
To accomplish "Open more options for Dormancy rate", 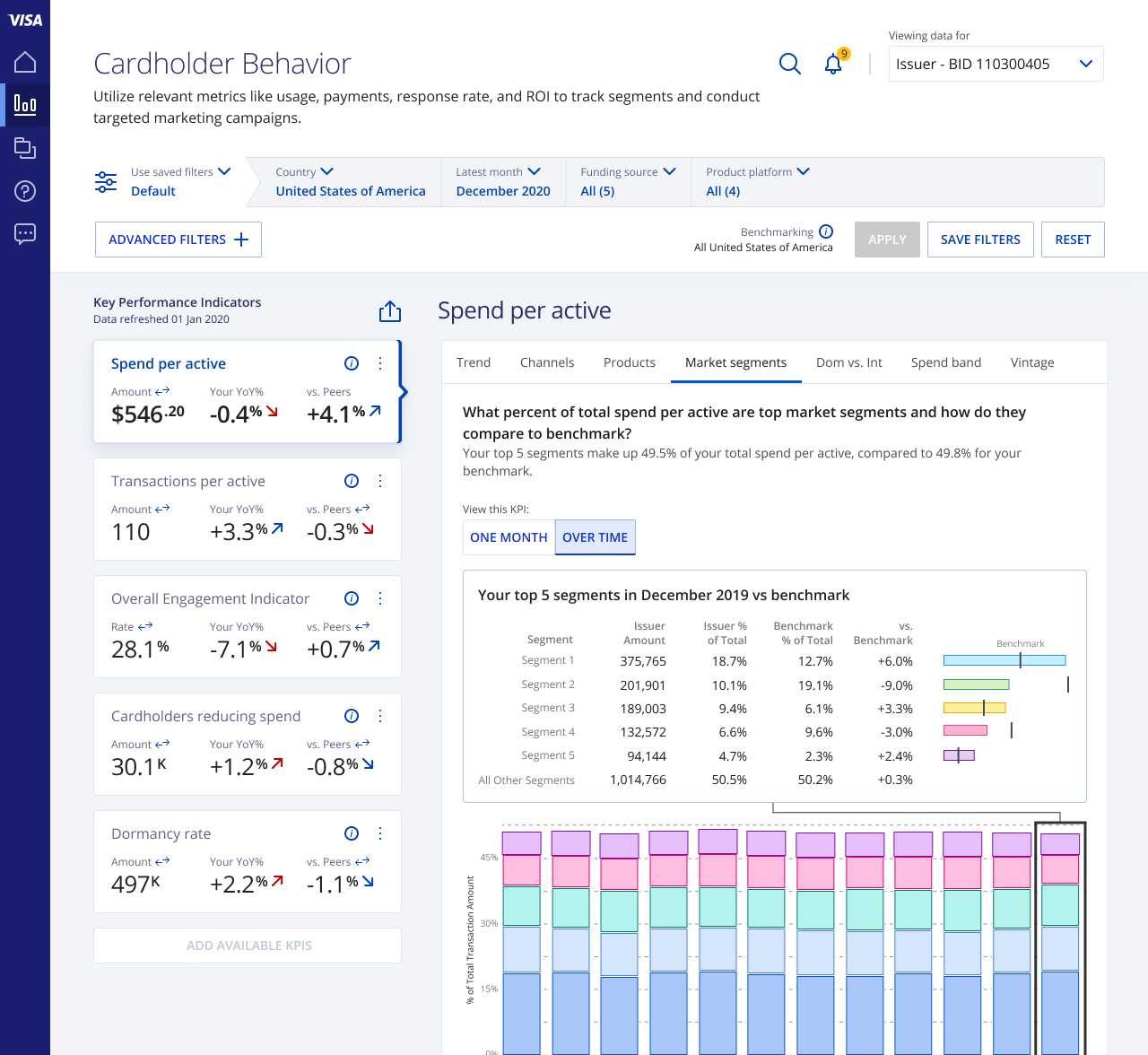I will [380, 833].
